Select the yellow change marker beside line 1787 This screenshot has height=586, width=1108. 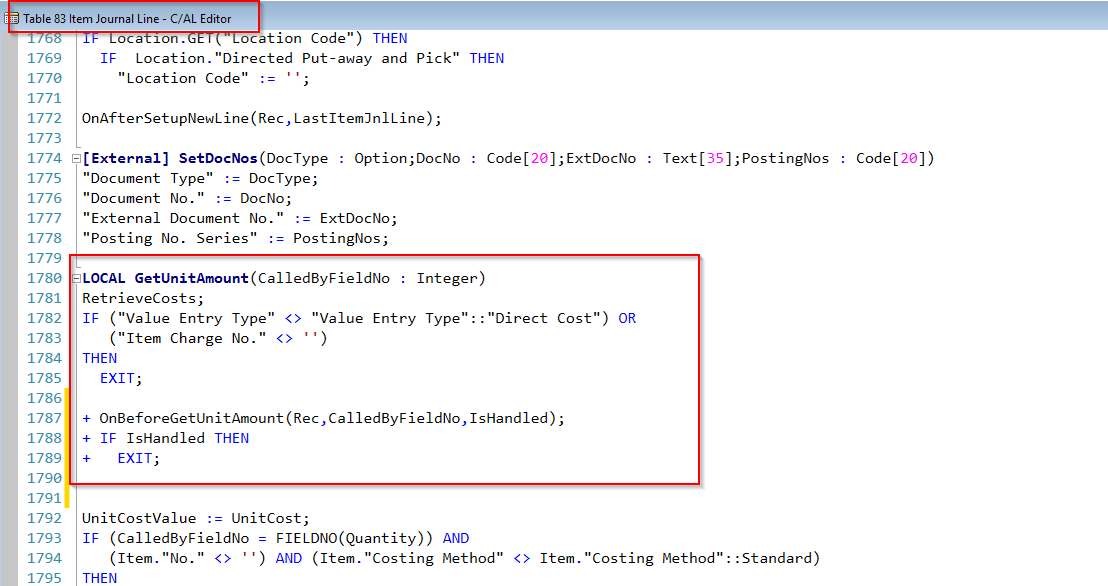point(66,418)
